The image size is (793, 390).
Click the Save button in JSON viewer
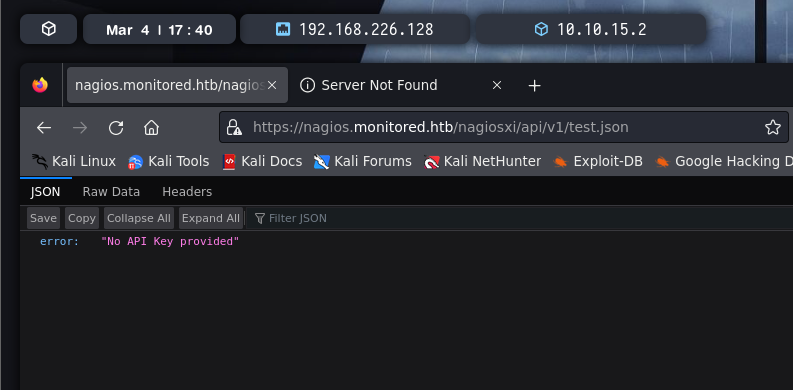point(43,218)
